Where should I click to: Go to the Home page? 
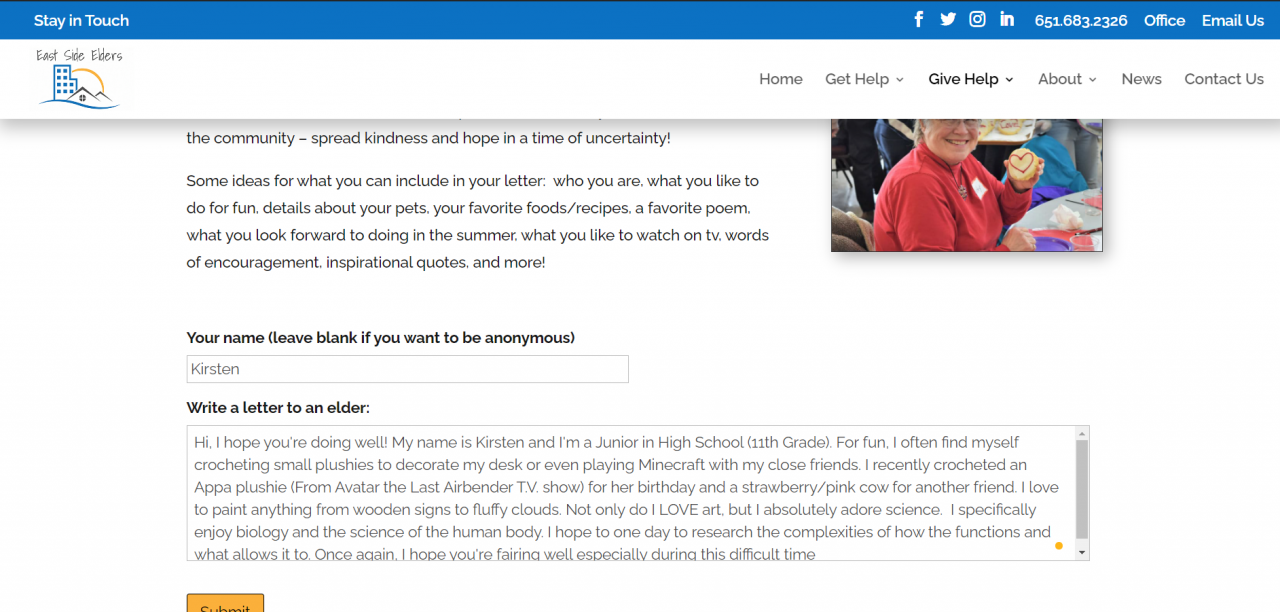point(780,79)
